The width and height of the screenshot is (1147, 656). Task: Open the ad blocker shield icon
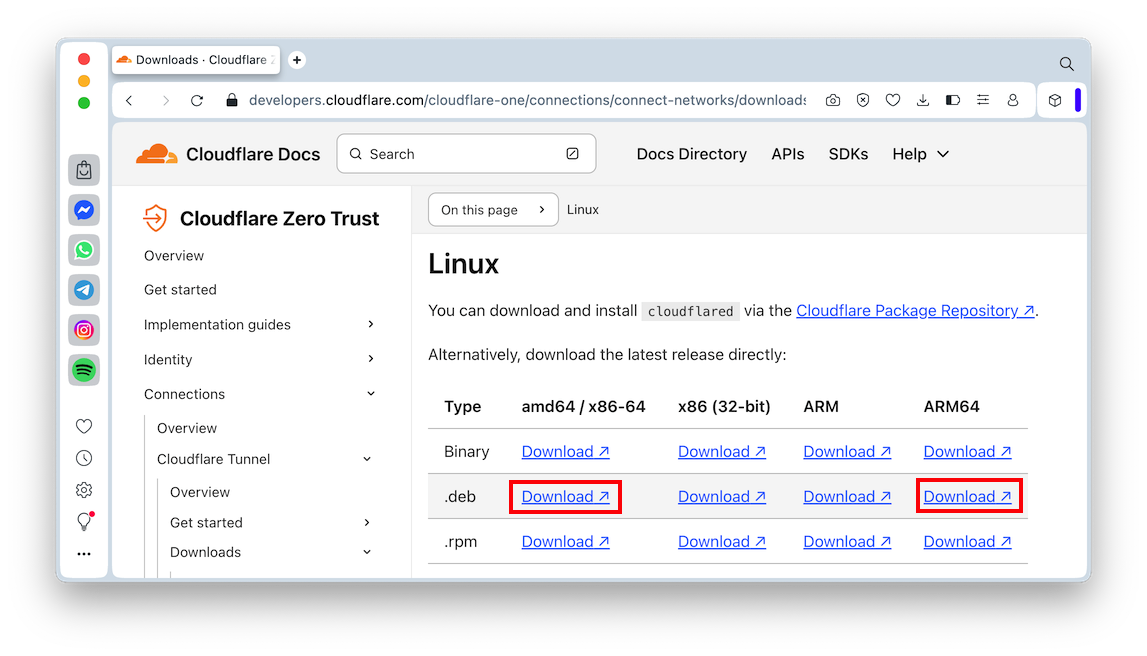point(863,101)
